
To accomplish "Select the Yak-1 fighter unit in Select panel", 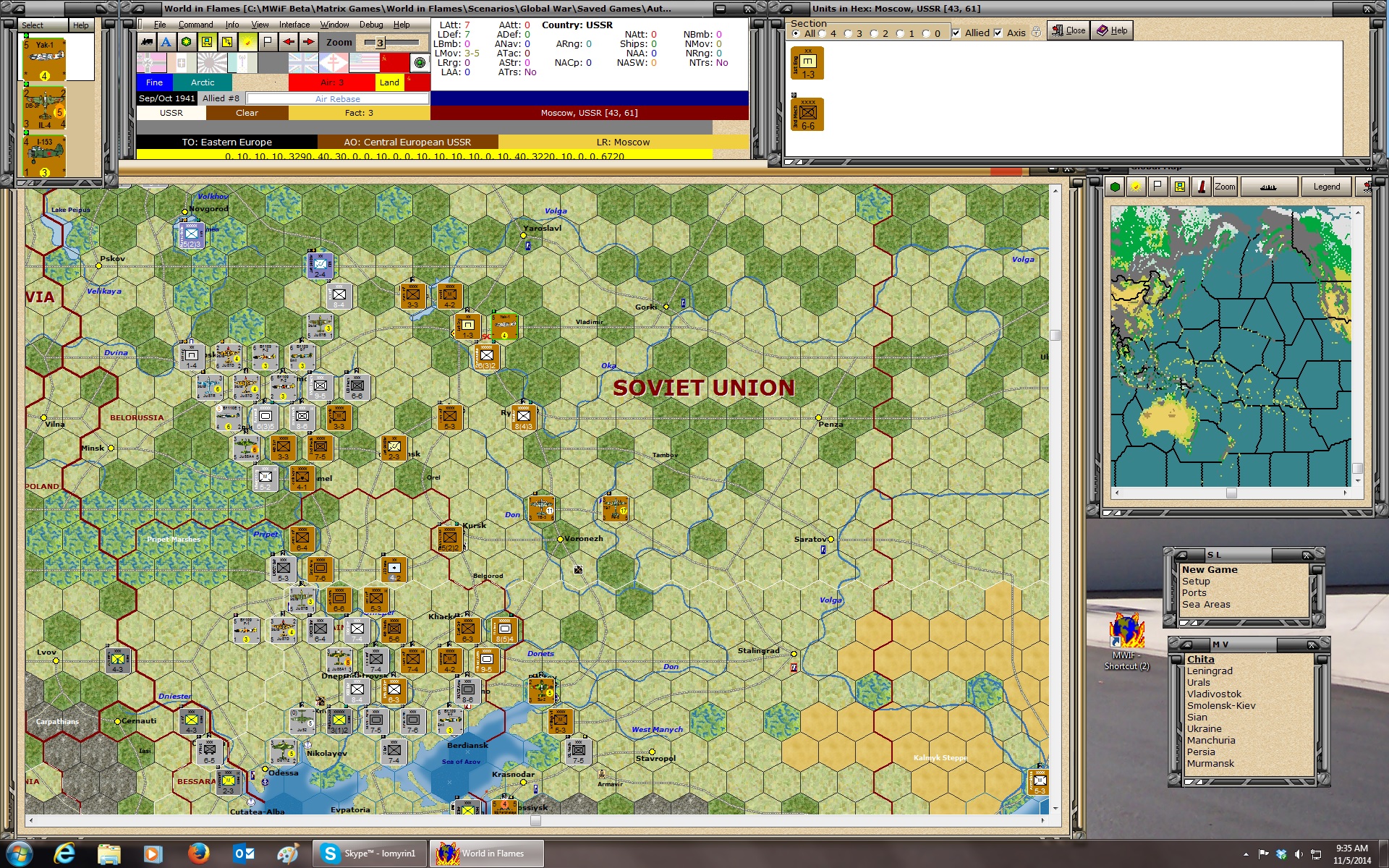I will click(x=44, y=60).
